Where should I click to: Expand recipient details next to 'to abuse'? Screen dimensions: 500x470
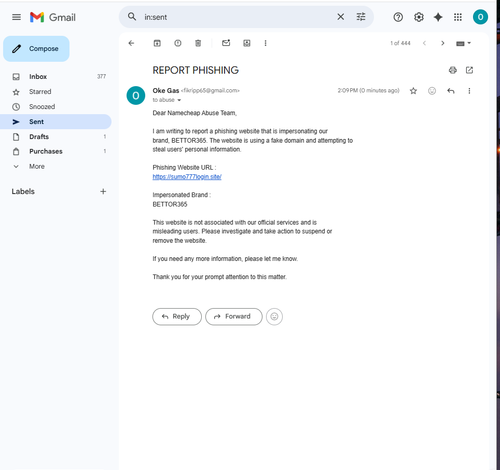[x=179, y=100]
